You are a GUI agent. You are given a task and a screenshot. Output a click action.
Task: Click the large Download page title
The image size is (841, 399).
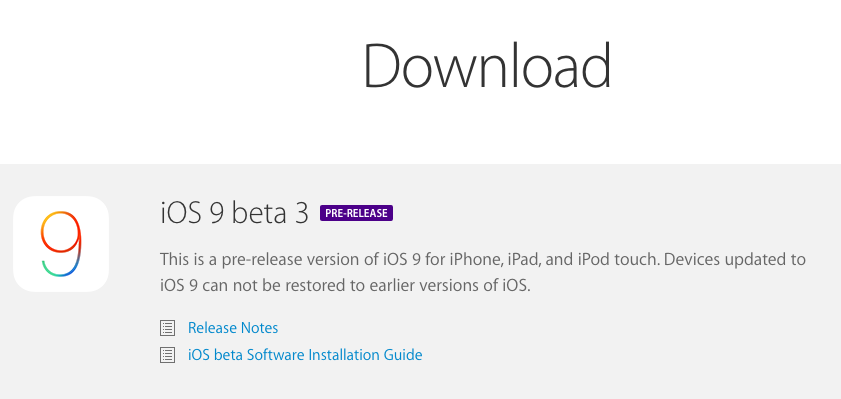pos(487,66)
